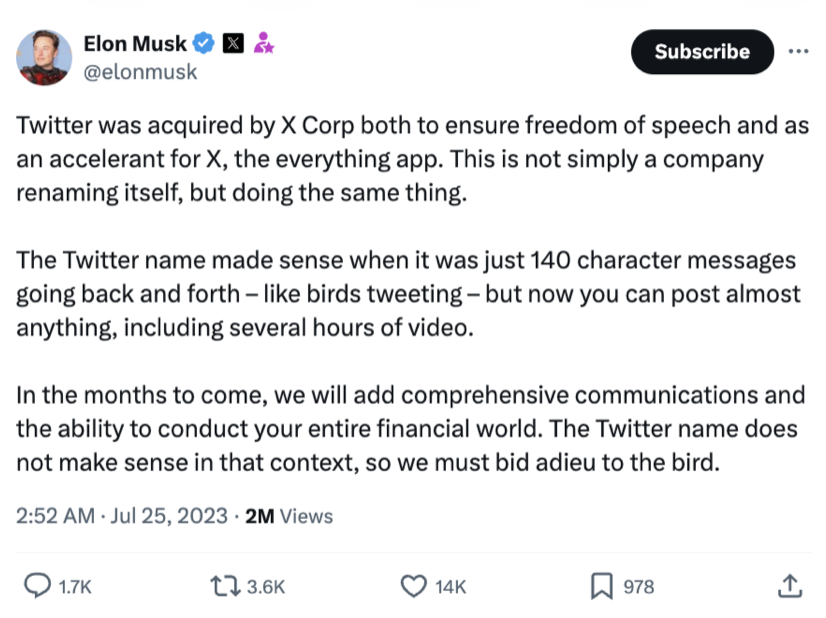Viewport: 826px width, 618px height.
Task: Click Elon Musk's display name
Action: point(136,43)
